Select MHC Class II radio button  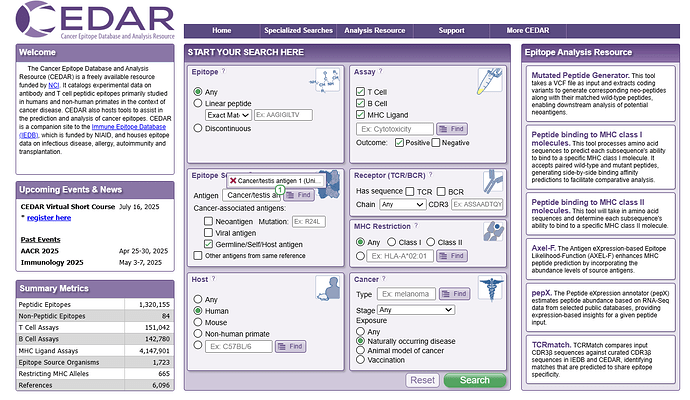click(430, 242)
